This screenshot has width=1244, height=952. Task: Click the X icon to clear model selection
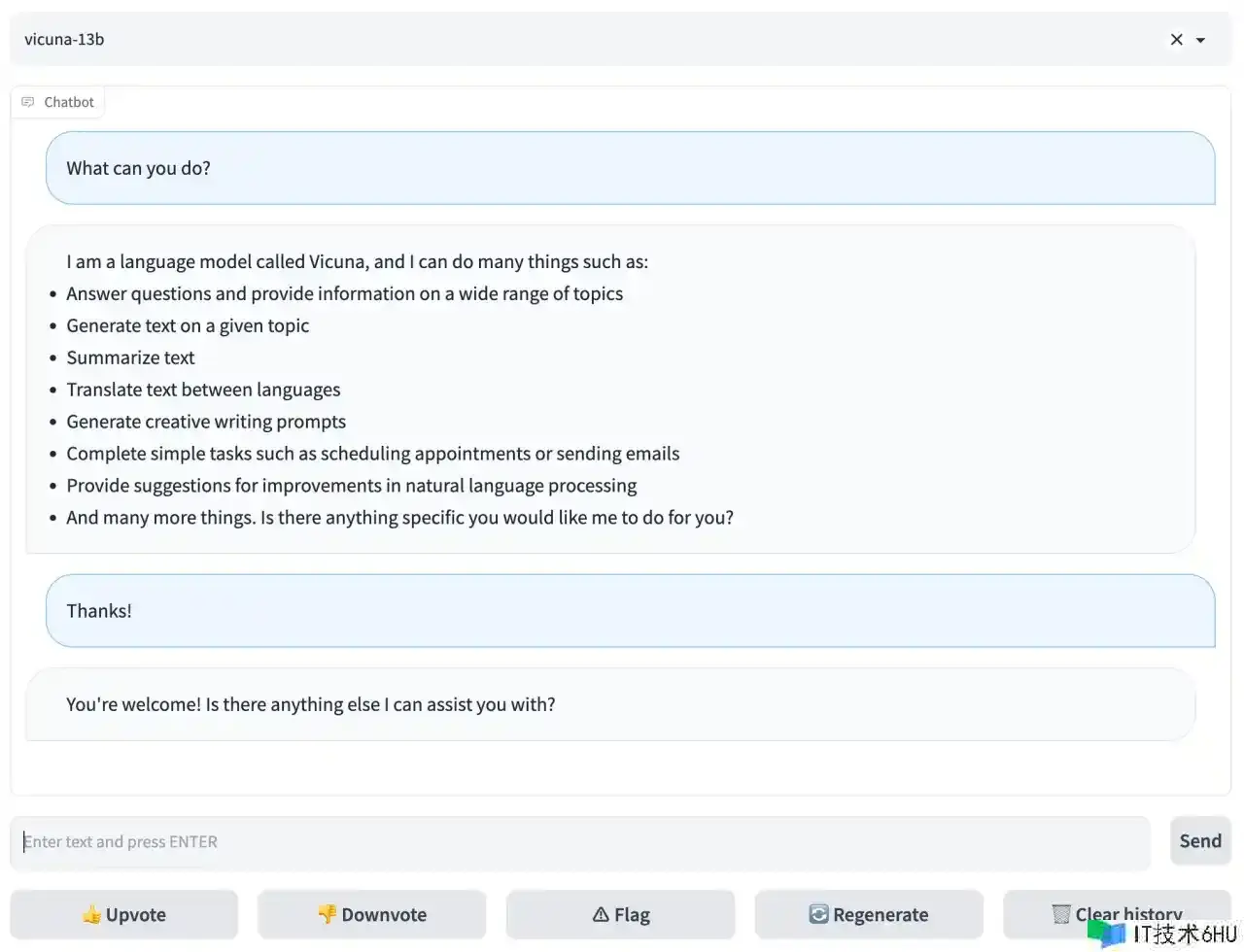1176,40
